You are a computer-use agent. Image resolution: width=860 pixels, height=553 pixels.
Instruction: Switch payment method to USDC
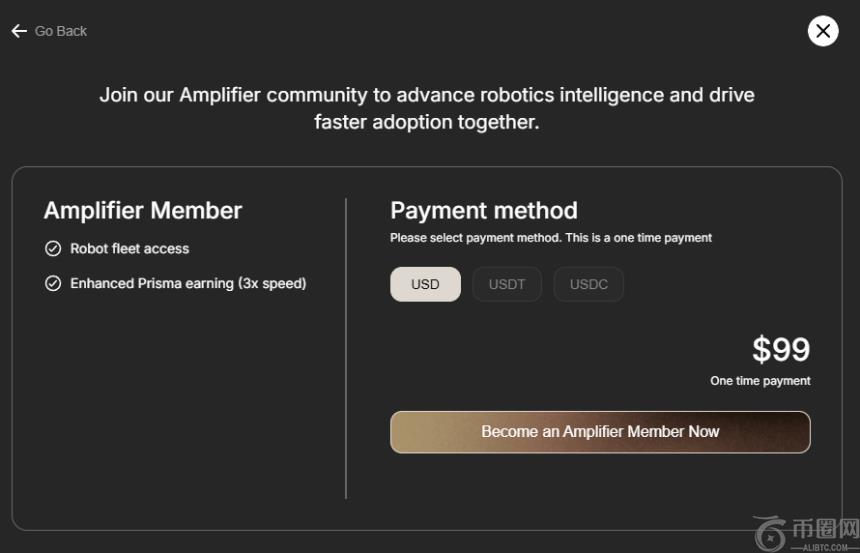[x=589, y=284]
